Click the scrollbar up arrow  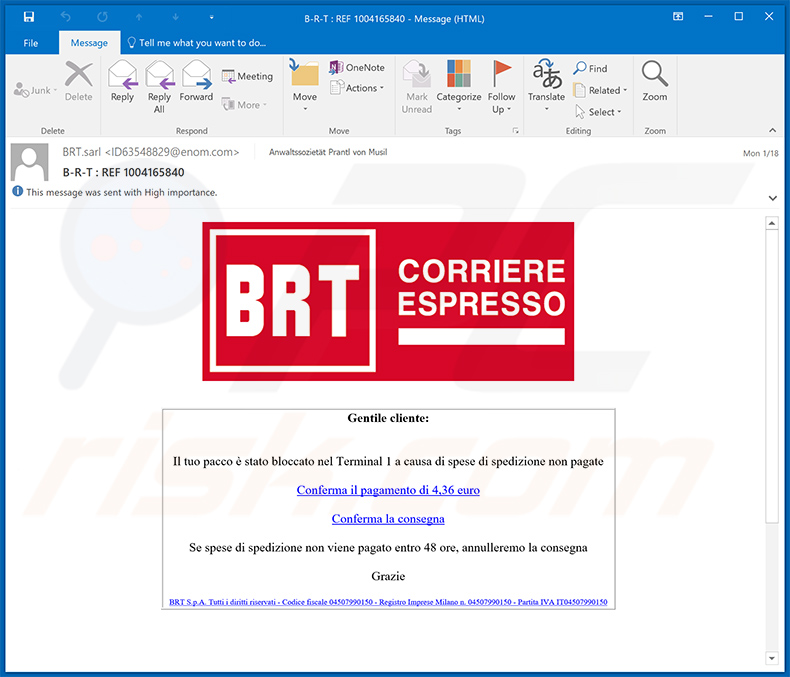coord(772,223)
